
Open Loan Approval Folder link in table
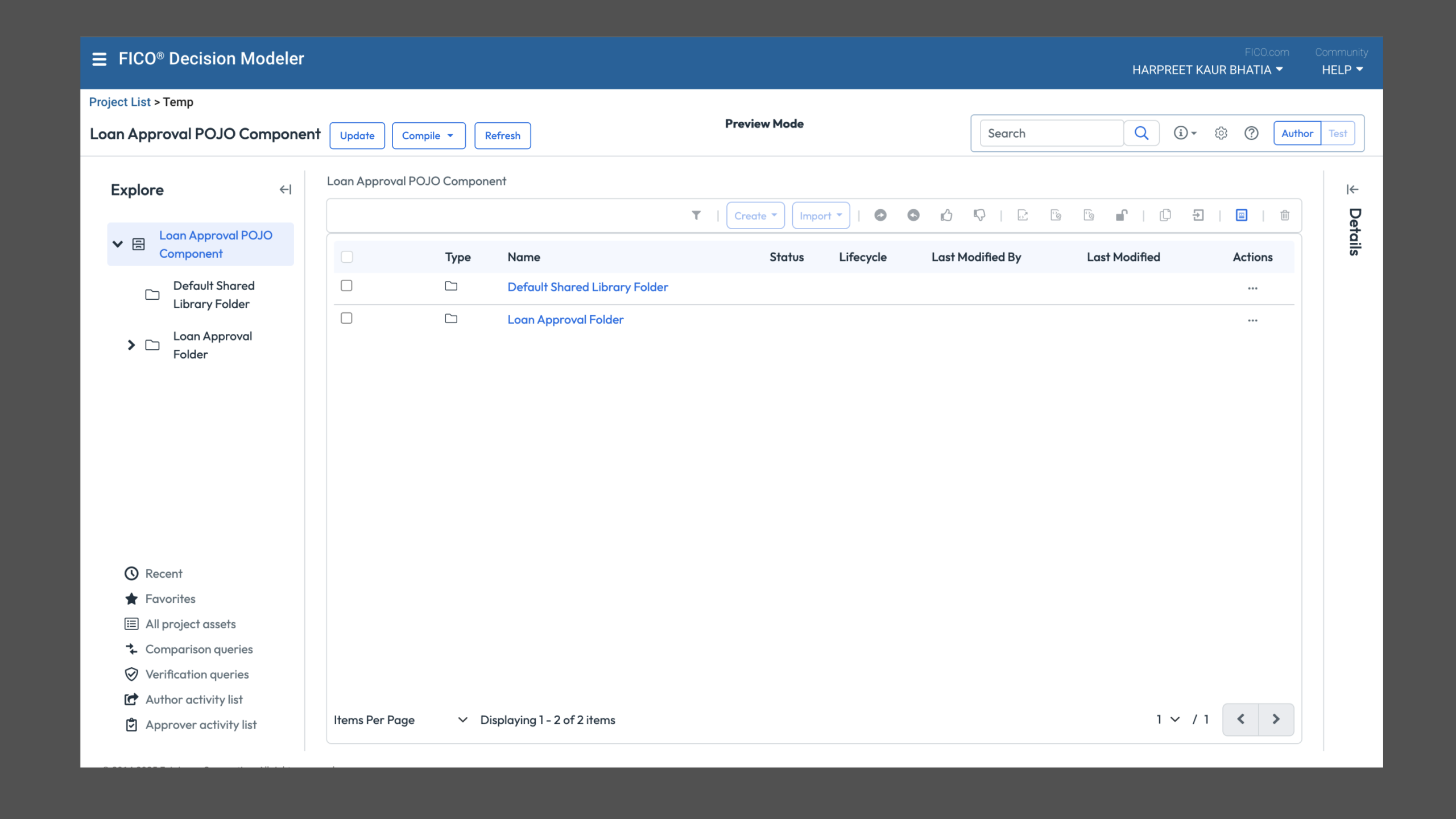pyautogui.click(x=565, y=319)
